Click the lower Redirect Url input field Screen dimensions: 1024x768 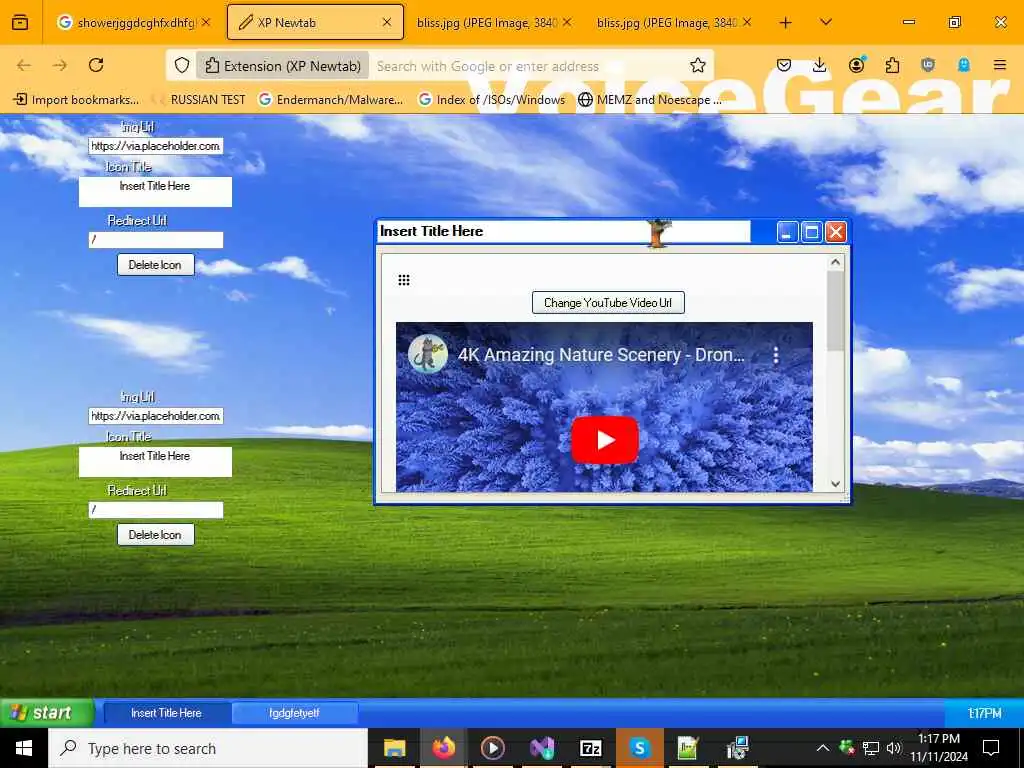(x=155, y=509)
